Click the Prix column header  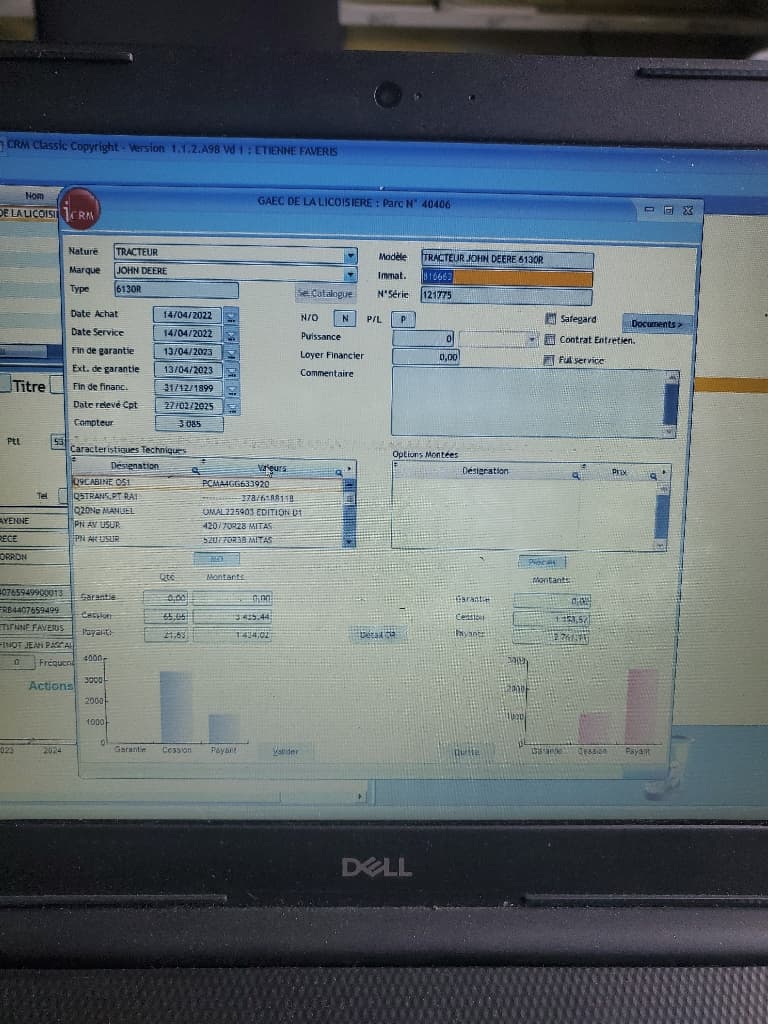pyautogui.click(x=619, y=472)
